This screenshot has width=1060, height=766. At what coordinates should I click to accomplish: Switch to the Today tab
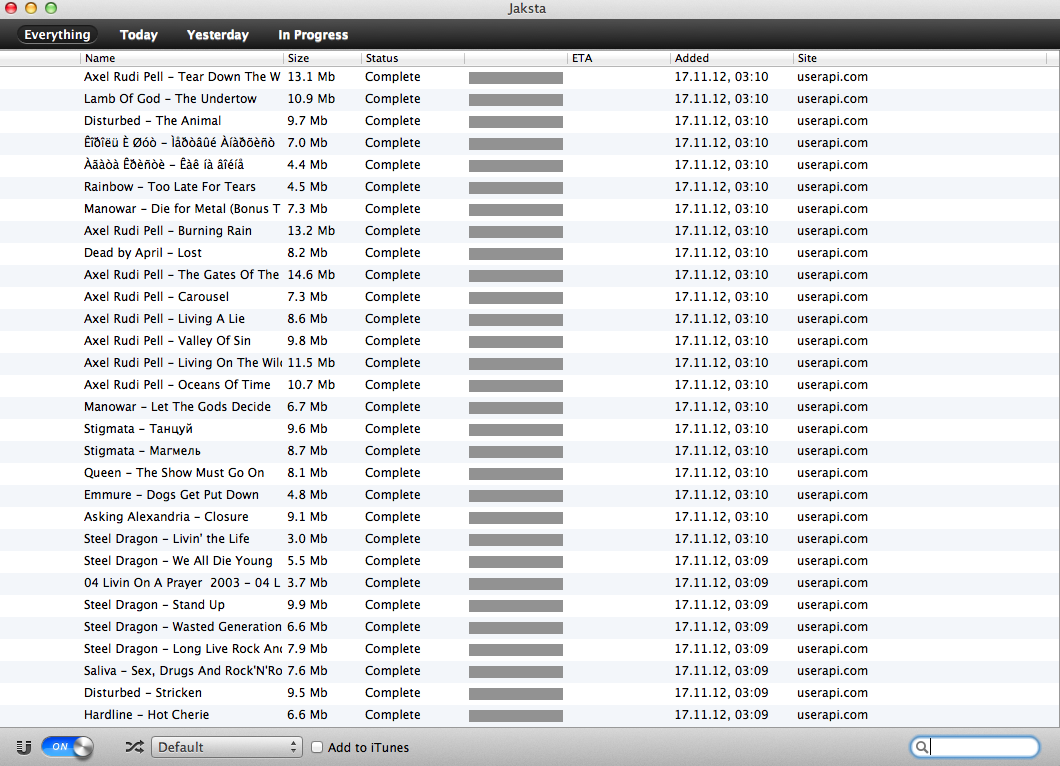(x=138, y=35)
